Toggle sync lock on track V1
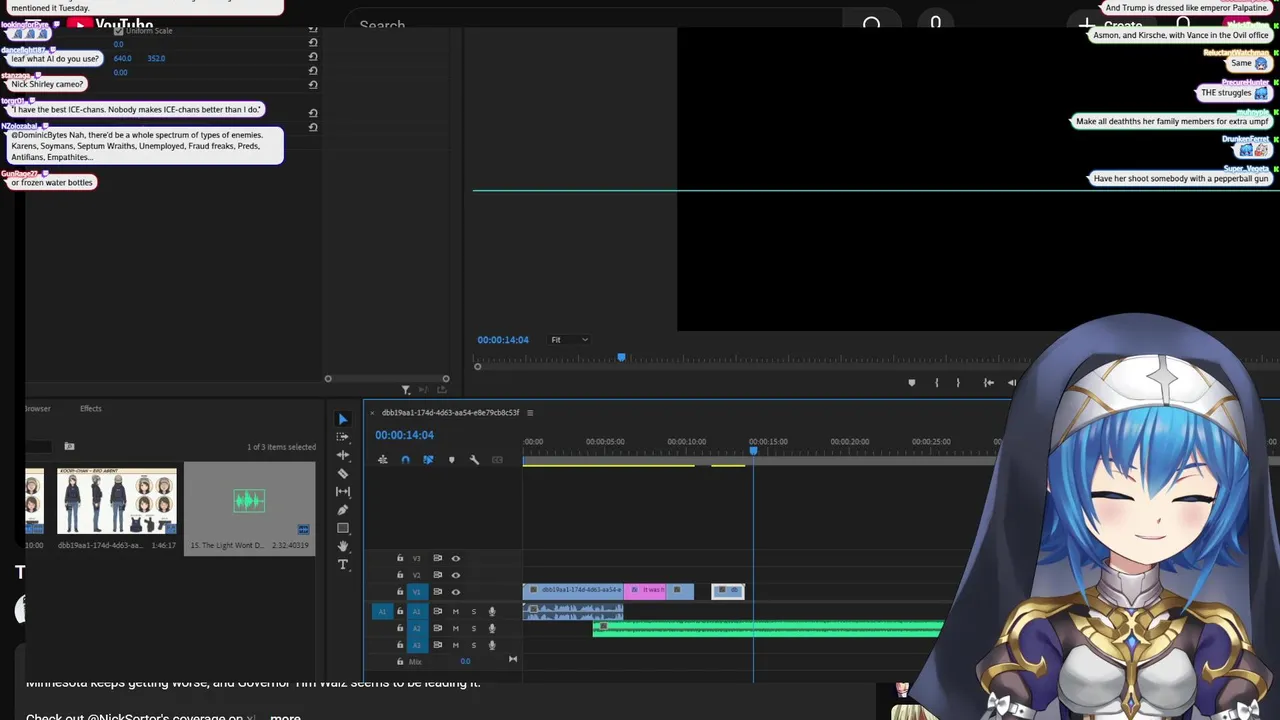This screenshot has height=720, width=1280. tap(437, 592)
